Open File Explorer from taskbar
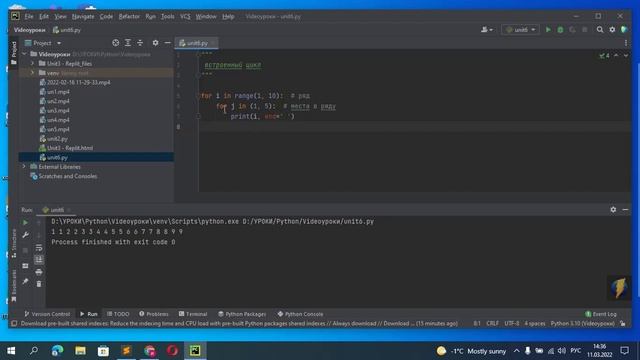 [x=80, y=351]
